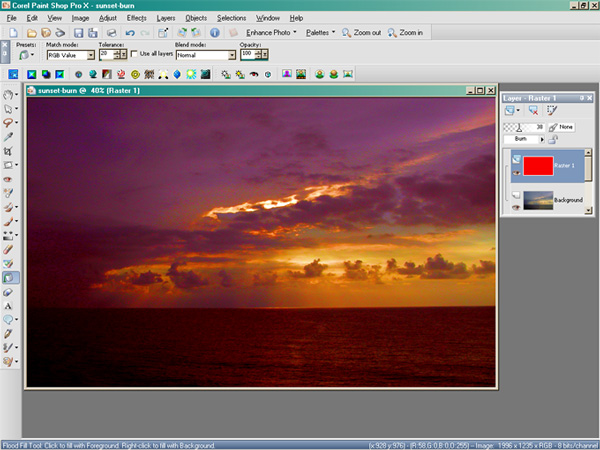Open the Presets dropdown arrow
The height and width of the screenshot is (450, 600).
(32, 55)
